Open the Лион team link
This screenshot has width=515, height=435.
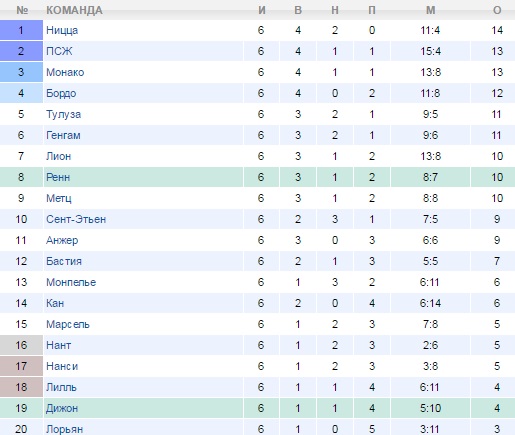[x=58, y=156]
